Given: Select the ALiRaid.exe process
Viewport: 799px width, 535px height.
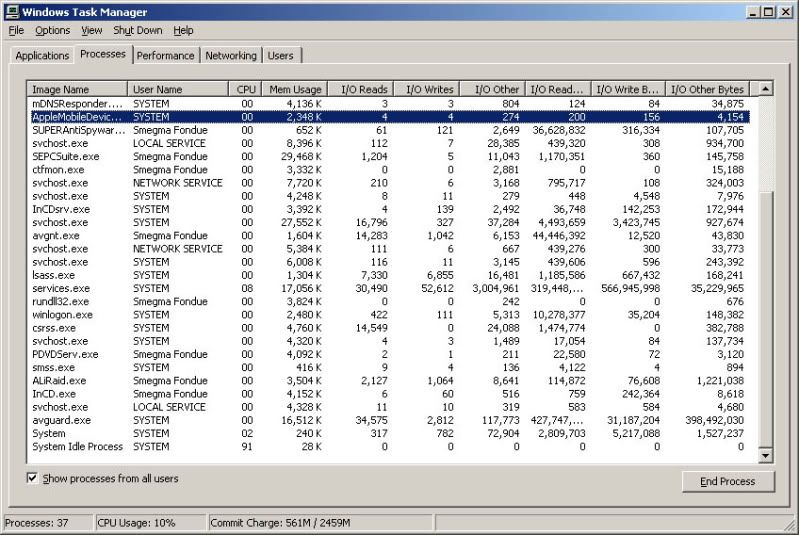Looking at the screenshot, I should click(x=388, y=381).
